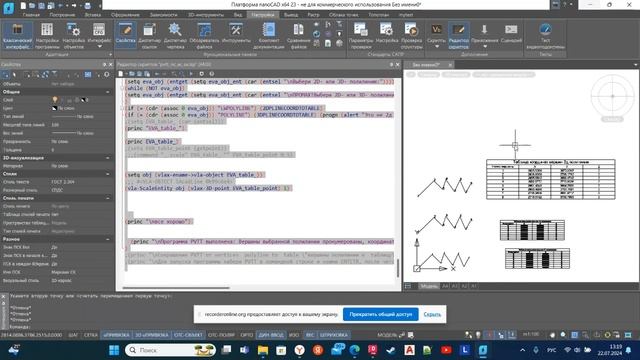Screen dimensions: 640x360
Task: Launch Сравнение файлов tool
Action: point(298,36)
